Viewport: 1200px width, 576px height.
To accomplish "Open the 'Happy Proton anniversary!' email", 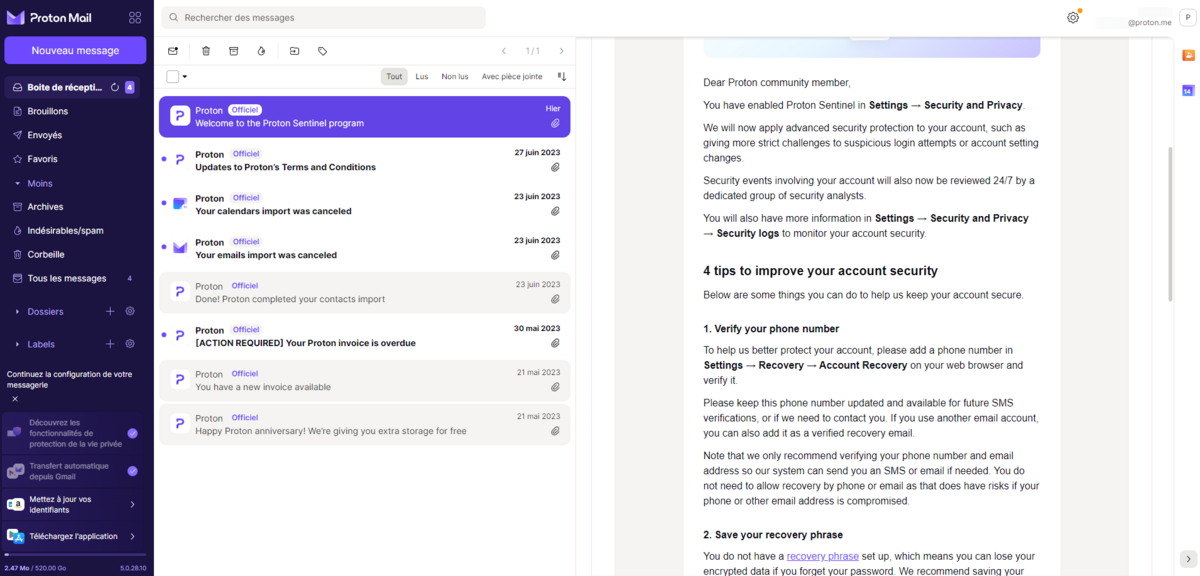I will pos(365,424).
